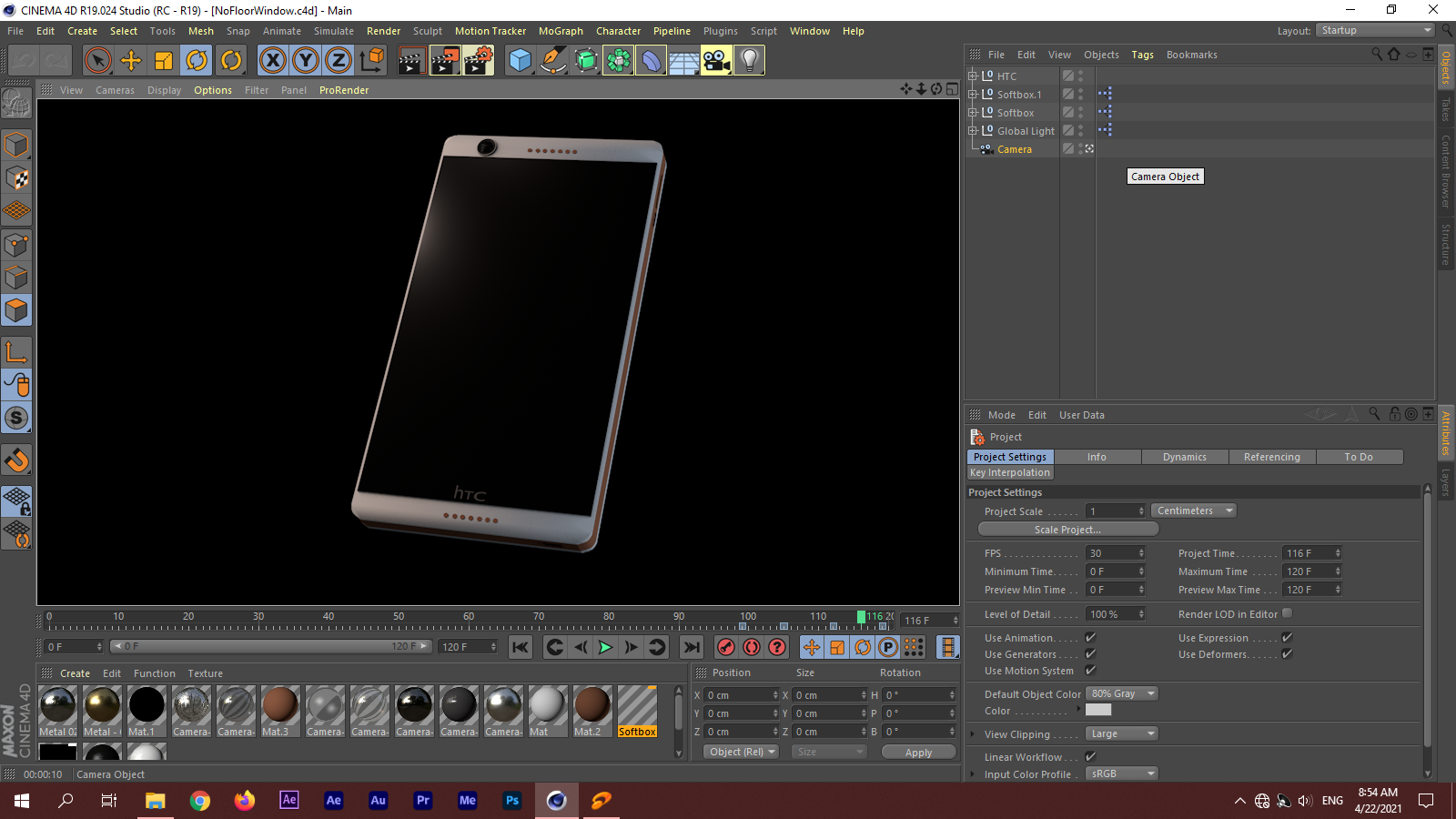Open the deformer Bend icon

pos(651,61)
